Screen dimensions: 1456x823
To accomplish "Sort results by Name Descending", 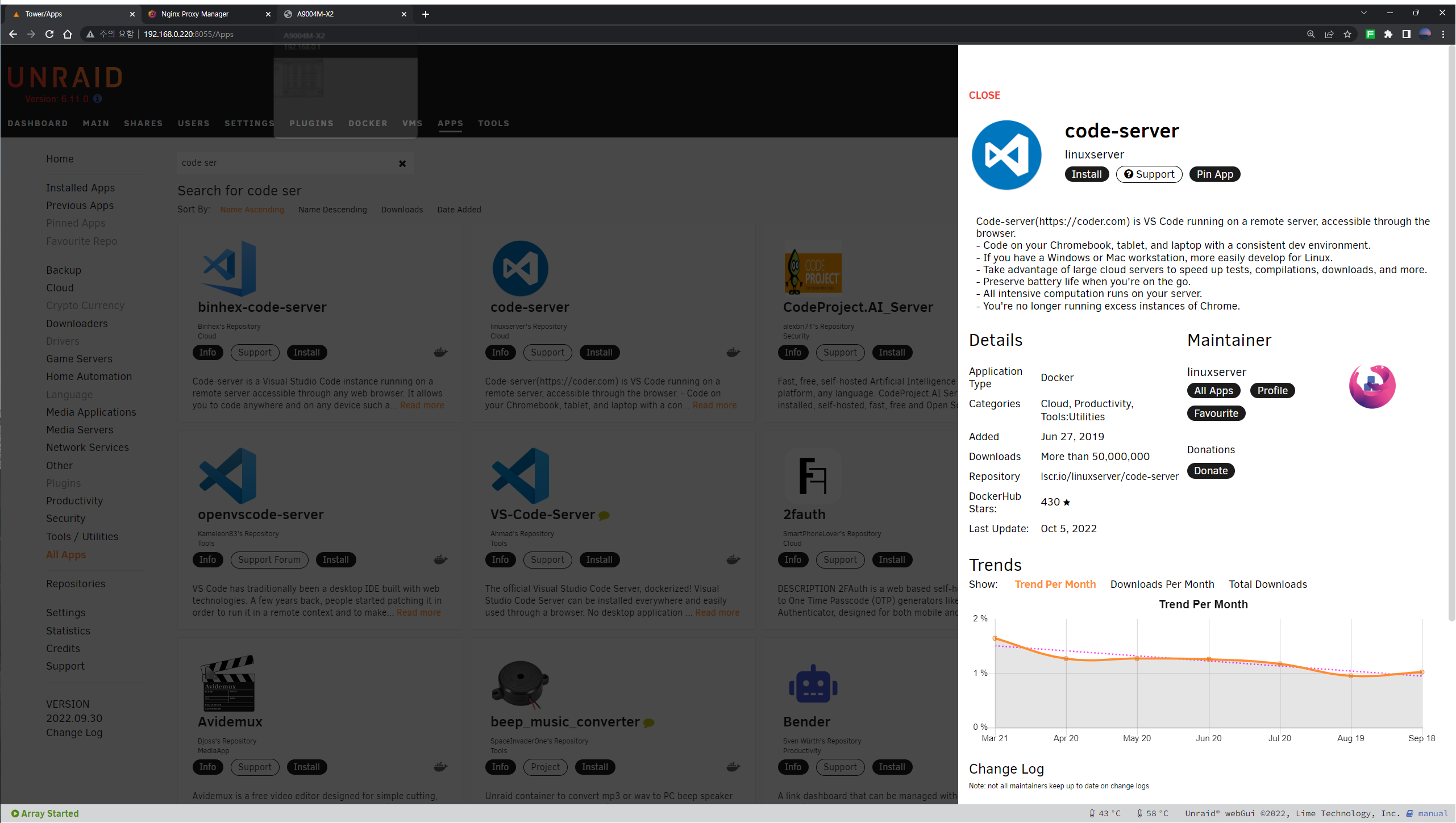I will click(332, 210).
